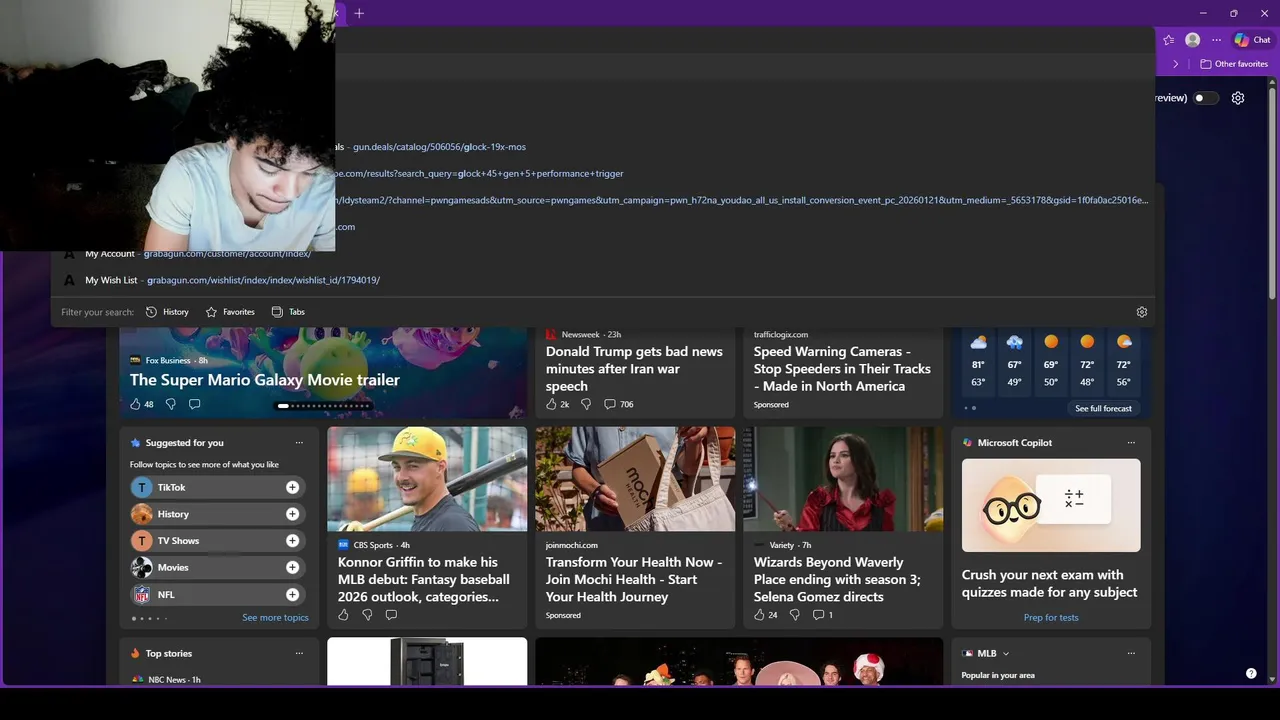Open Top stories card options menu

[x=299, y=654]
